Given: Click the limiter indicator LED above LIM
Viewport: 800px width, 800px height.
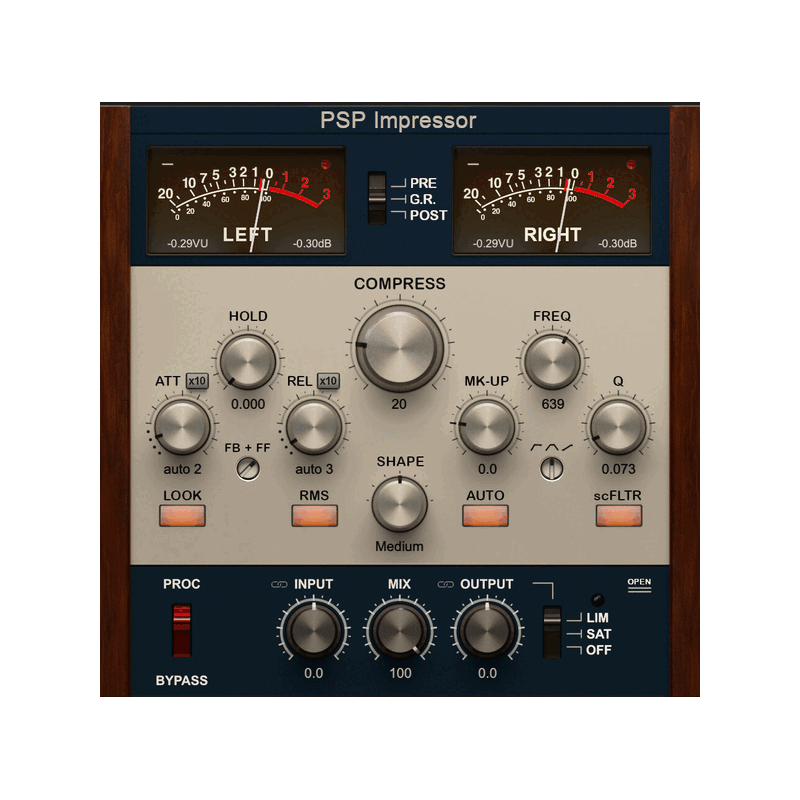Looking at the screenshot, I should point(597,599).
